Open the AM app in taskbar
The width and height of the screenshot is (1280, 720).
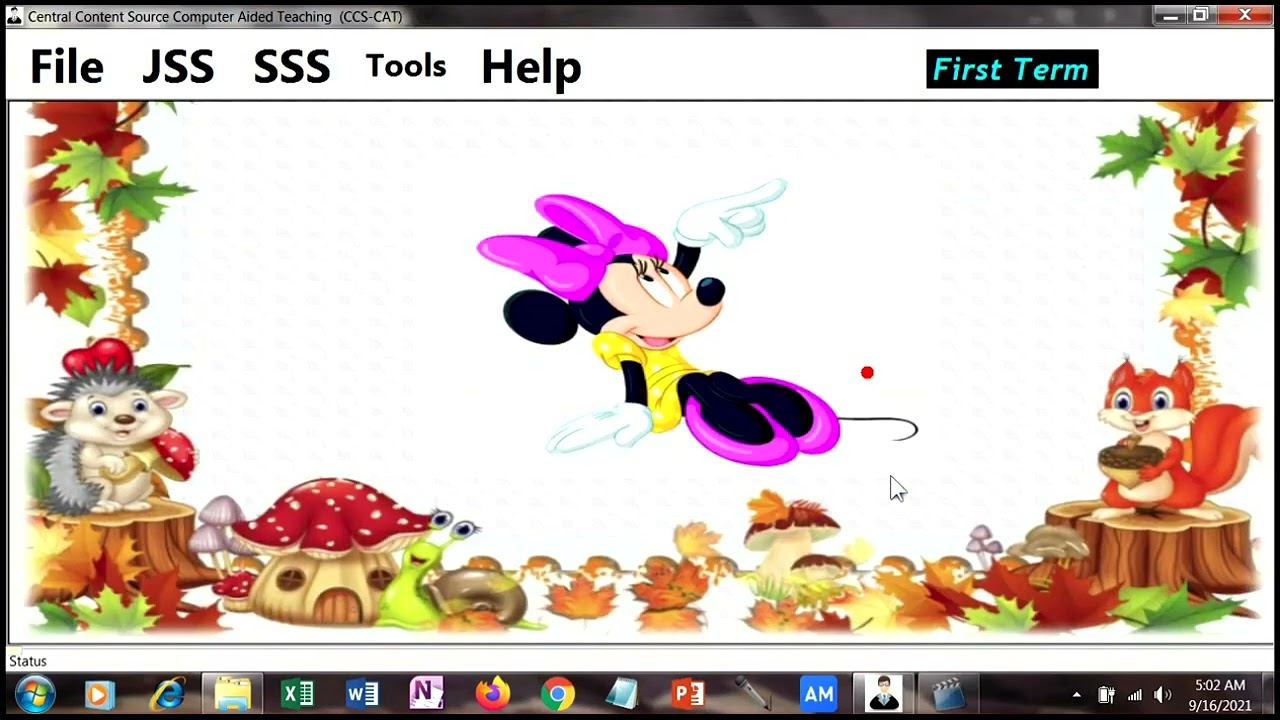pos(818,693)
